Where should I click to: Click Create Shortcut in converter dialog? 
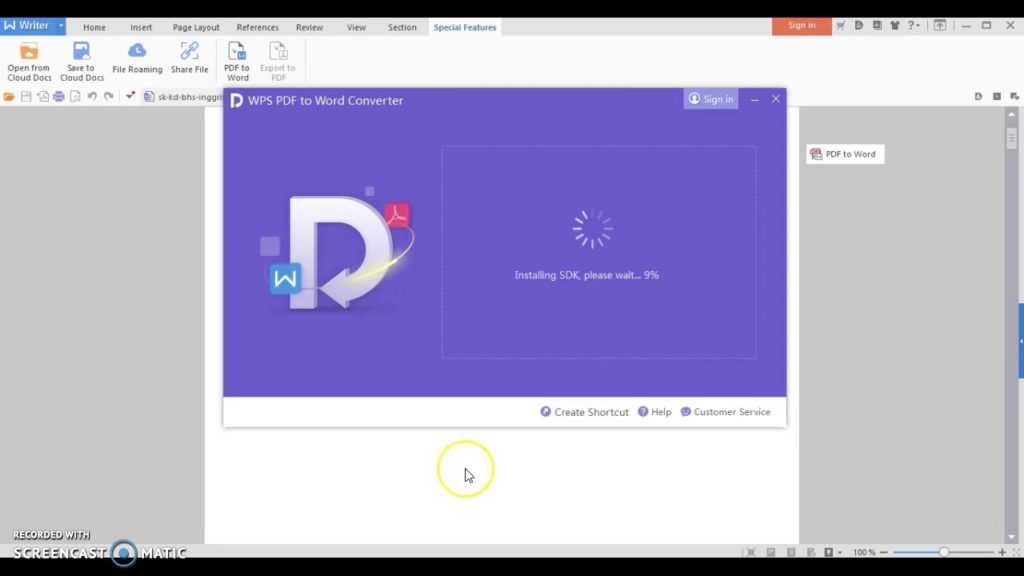585,412
